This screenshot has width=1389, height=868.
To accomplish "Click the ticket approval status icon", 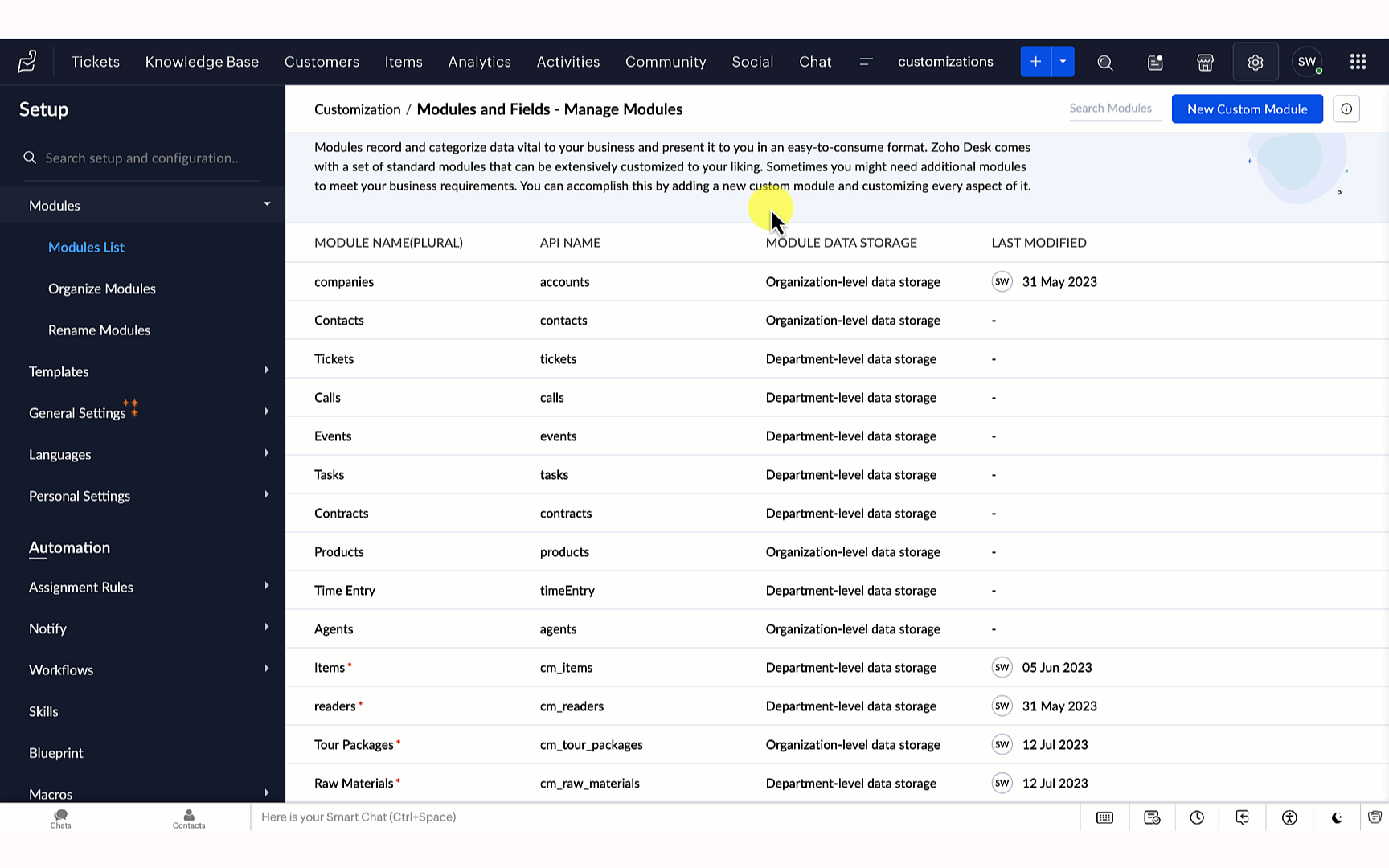I will coord(1152,817).
